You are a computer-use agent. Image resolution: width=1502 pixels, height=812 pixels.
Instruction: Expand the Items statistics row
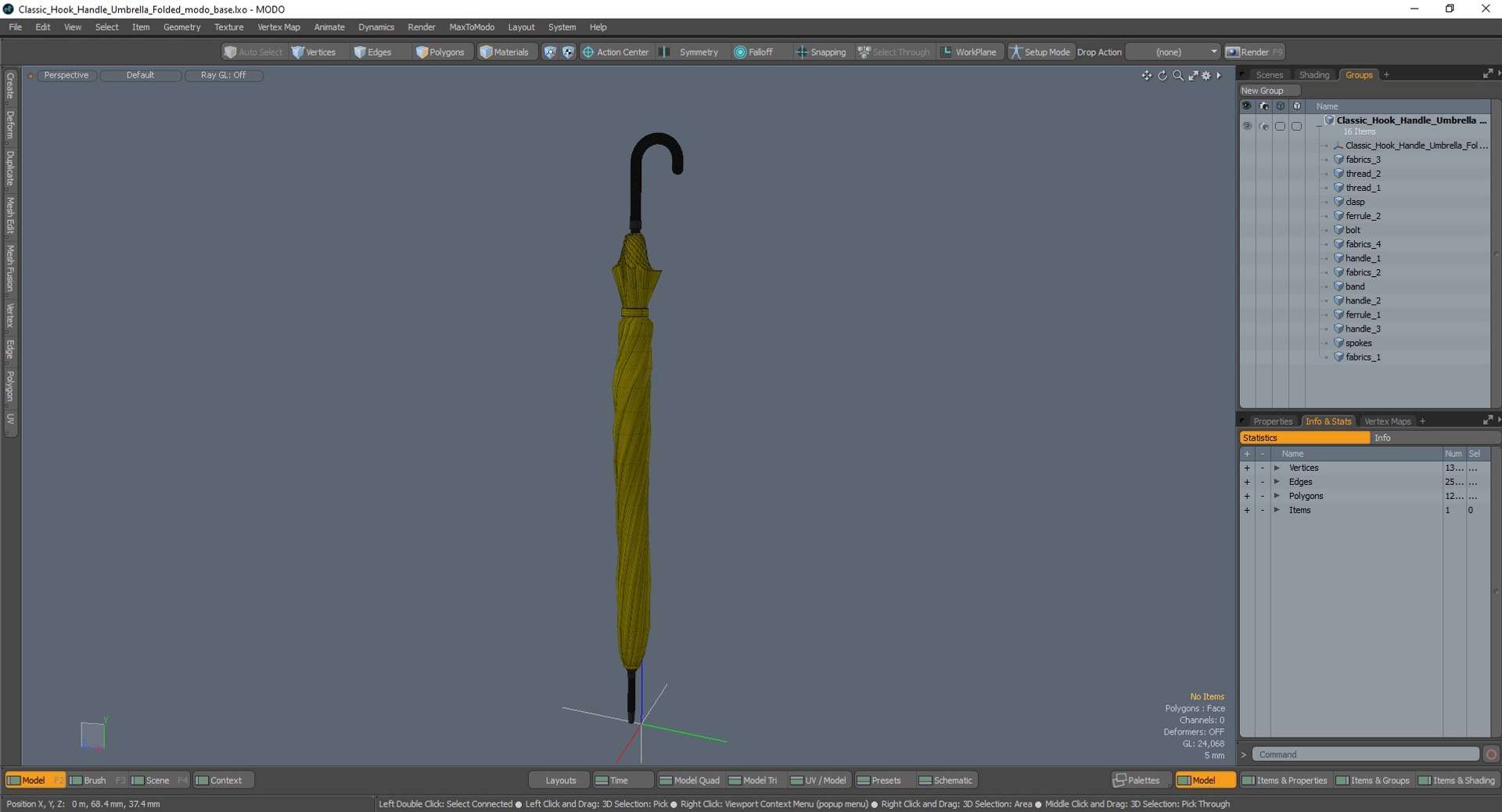(x=1277, y=510)
